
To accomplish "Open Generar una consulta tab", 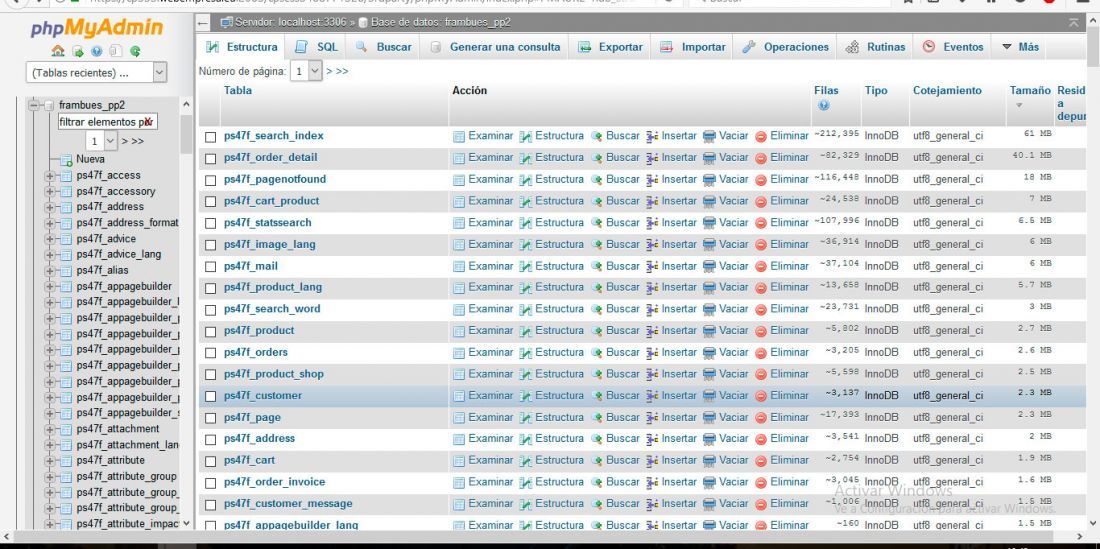I will [495, 47].
